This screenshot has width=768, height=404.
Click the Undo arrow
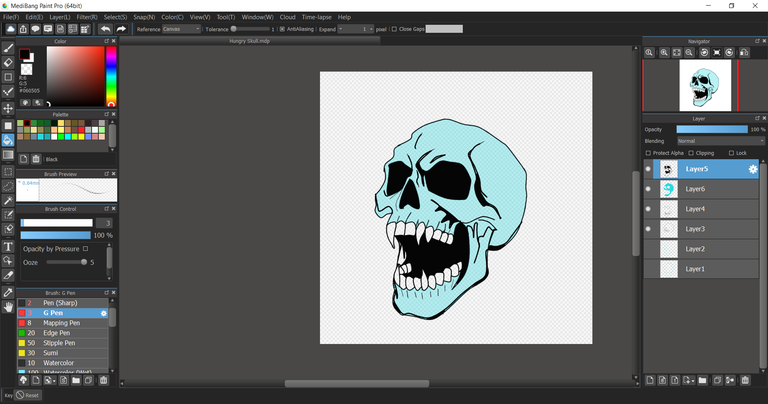(x=105, y=29)
